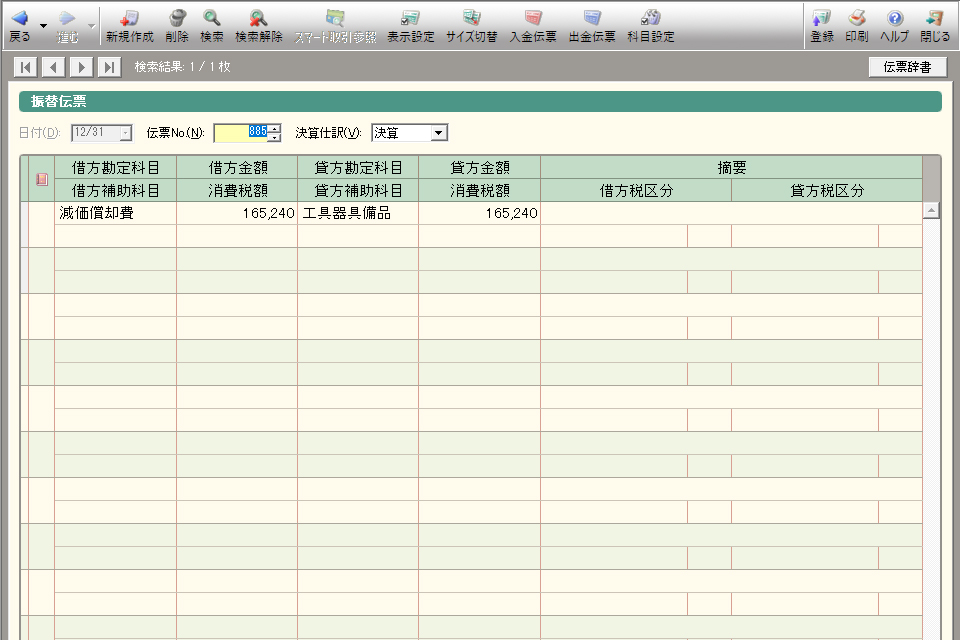Open 表示設定 display settings
Image resolution: width=960 pixels, height=640 pixels.
(410, 26)
